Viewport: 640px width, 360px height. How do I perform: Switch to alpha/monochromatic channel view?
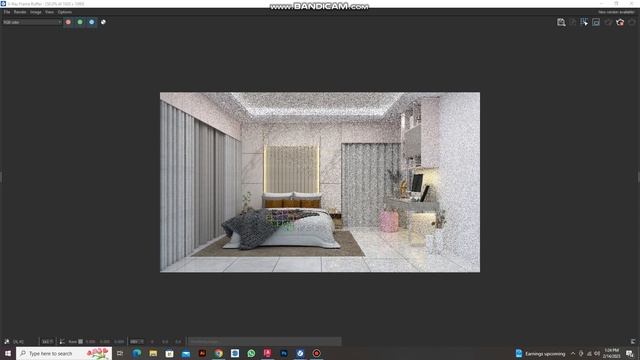pyautogui.click(x=103, y=22)
